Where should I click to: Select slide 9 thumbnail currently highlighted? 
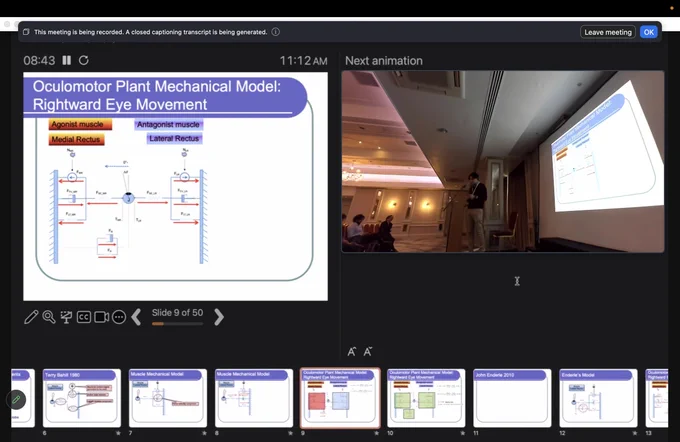[340, 398]
